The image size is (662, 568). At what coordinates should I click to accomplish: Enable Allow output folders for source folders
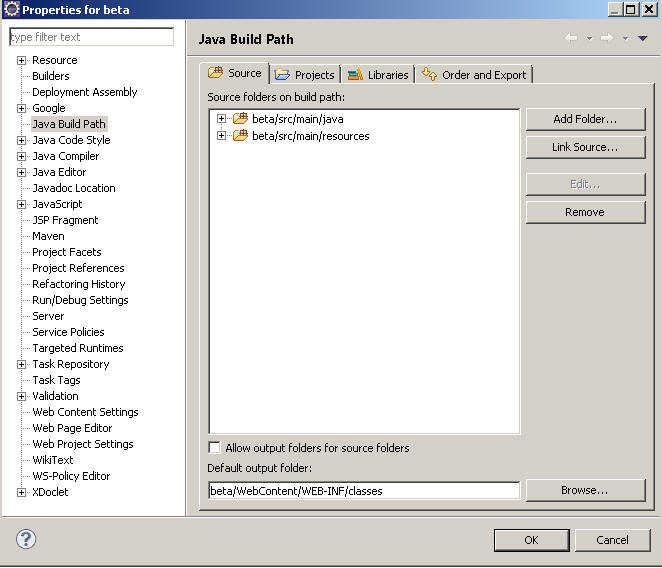(x=214, y=447)
